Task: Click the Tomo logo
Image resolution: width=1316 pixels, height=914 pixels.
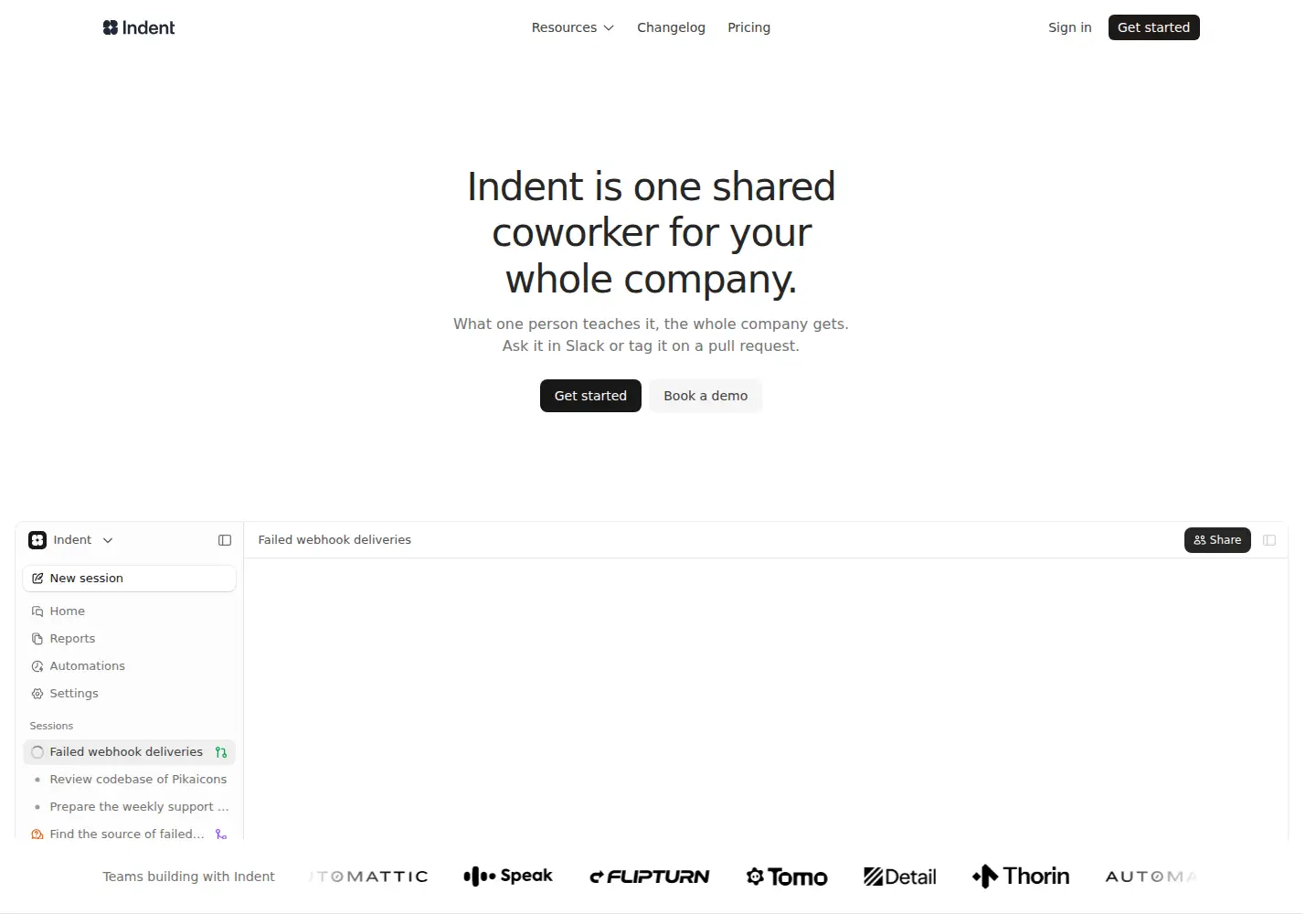Action: [787, 877]
